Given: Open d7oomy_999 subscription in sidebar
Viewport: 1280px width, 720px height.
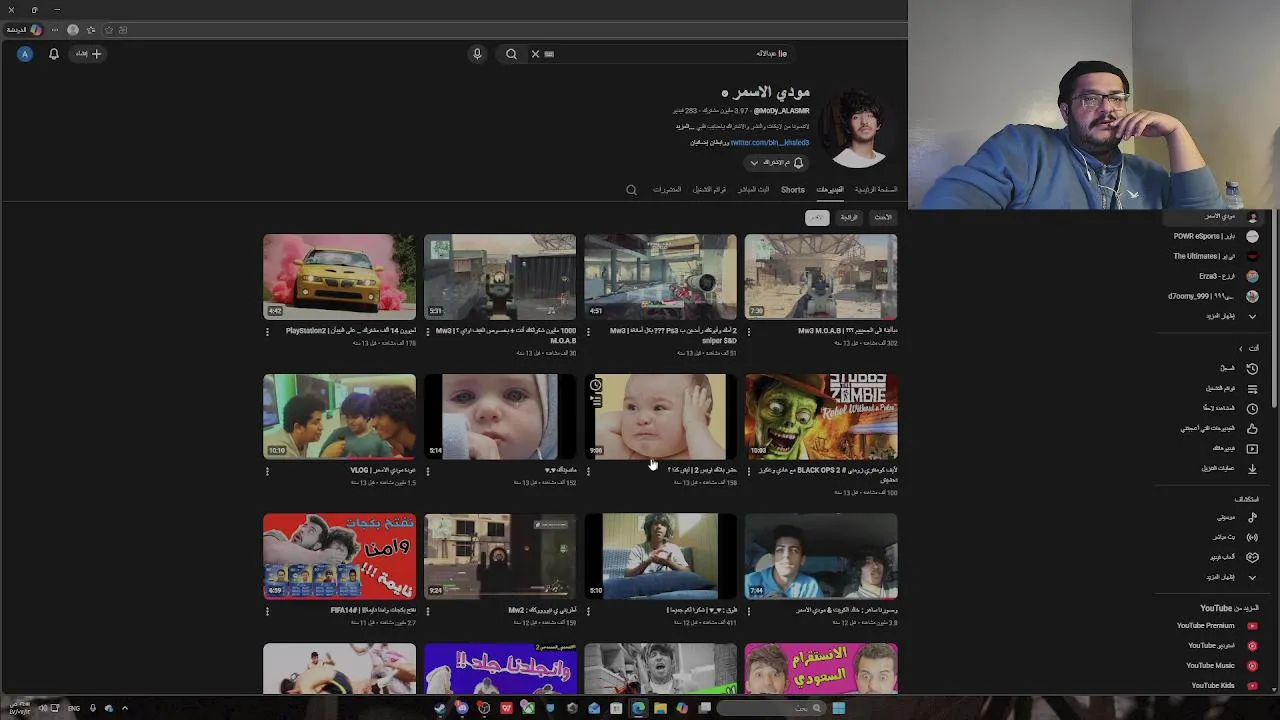Looking at the screenshot, I should pyautogui.click(x=1215, y=296).
